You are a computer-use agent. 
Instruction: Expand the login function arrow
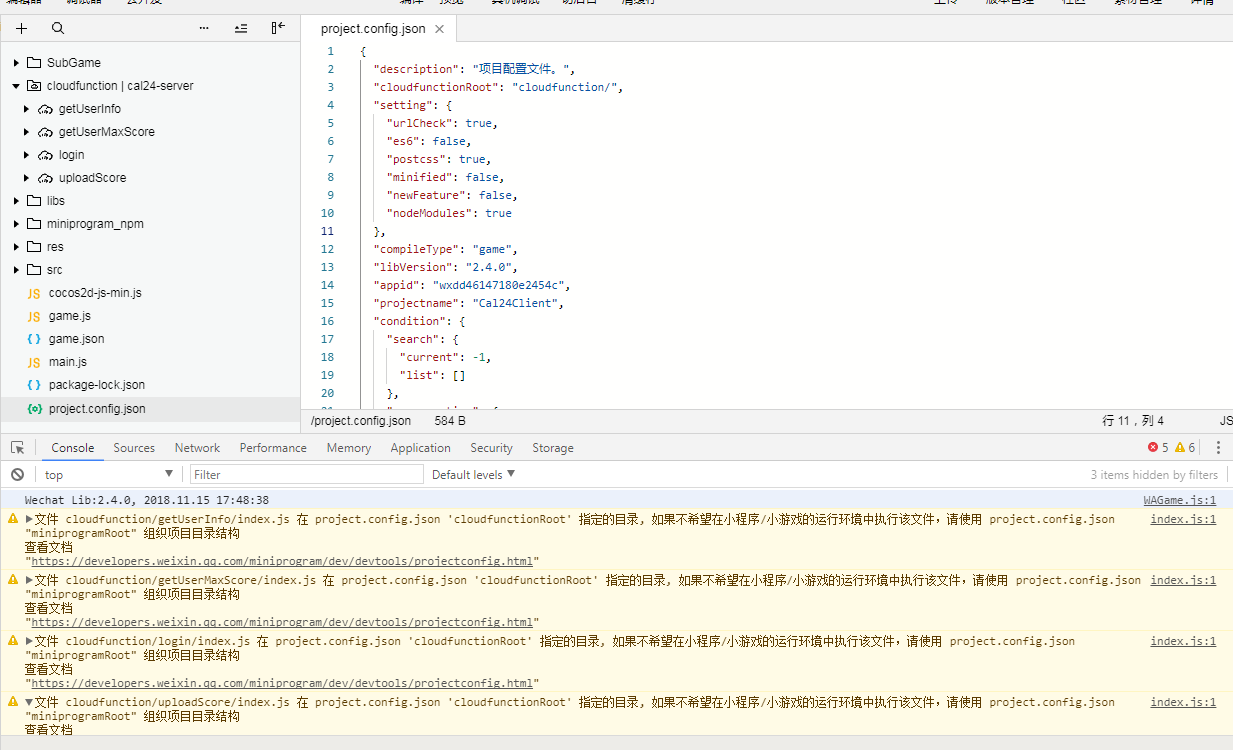[x=27, y=155]
